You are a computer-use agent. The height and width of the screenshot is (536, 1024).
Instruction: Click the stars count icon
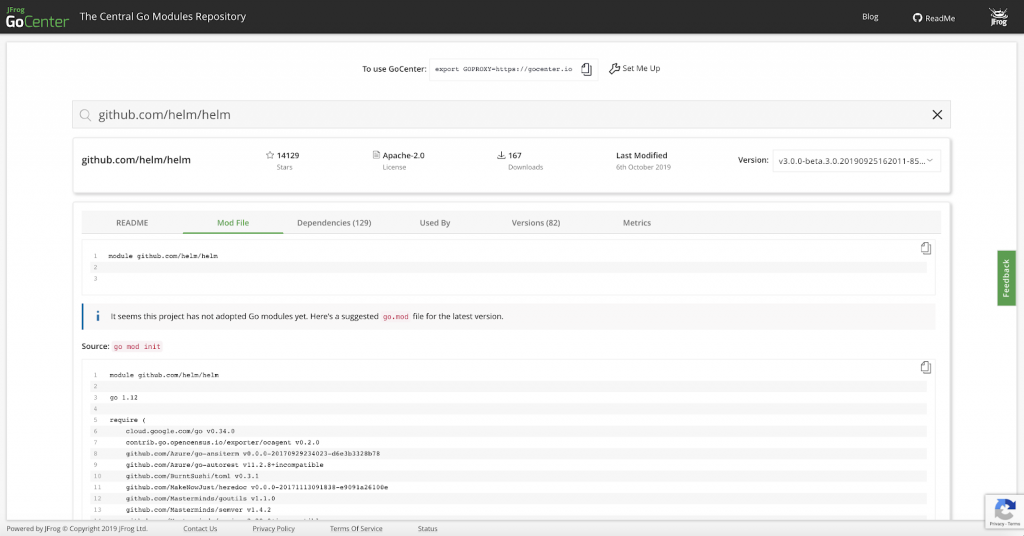tap(270, 156)
